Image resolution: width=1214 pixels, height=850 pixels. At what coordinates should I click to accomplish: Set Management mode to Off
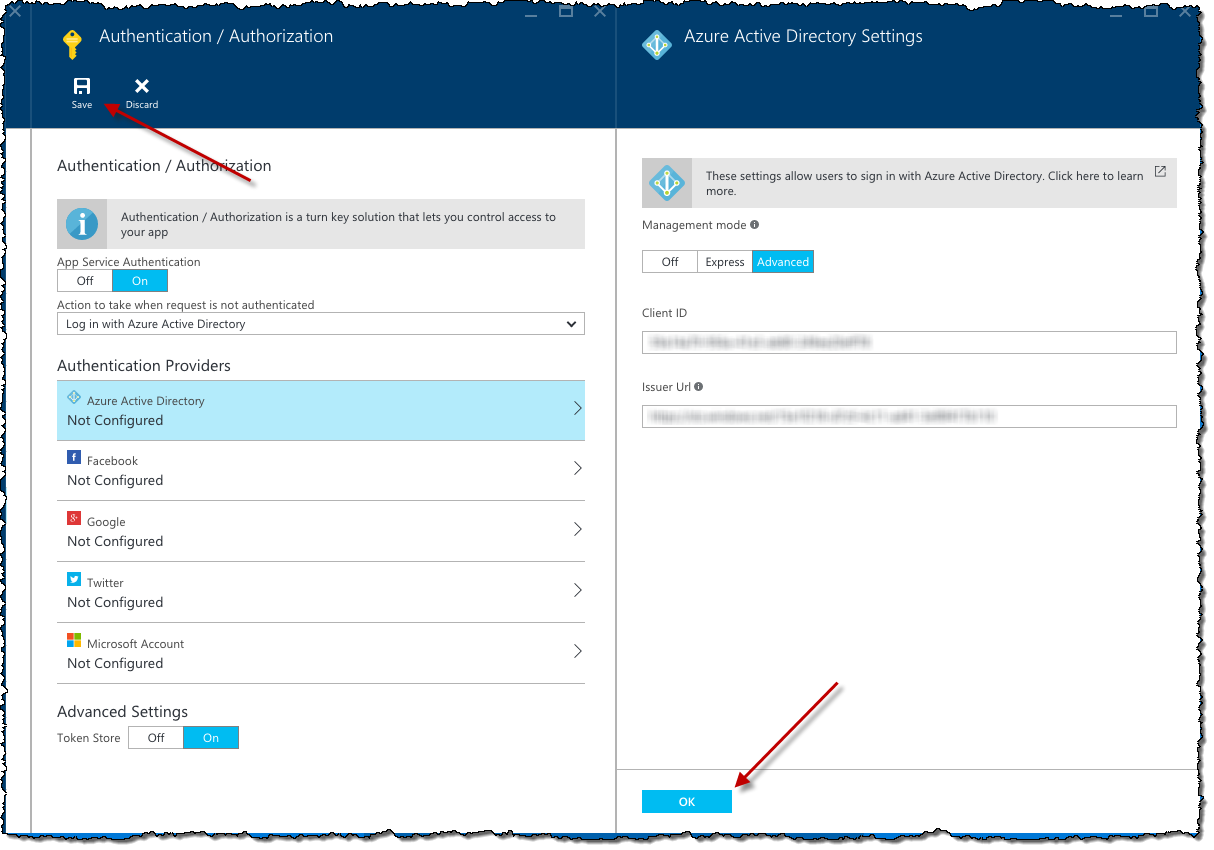coord(670,262)
